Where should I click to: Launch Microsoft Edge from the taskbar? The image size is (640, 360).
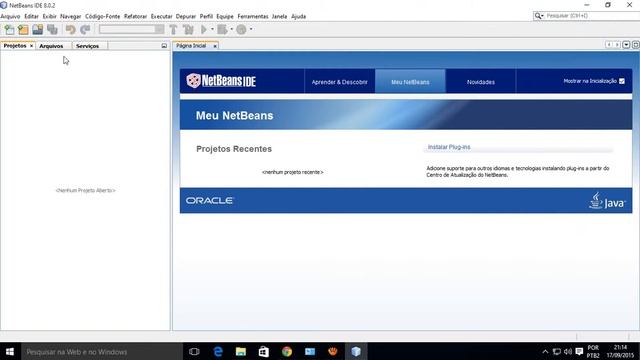[x=218, y=351]
